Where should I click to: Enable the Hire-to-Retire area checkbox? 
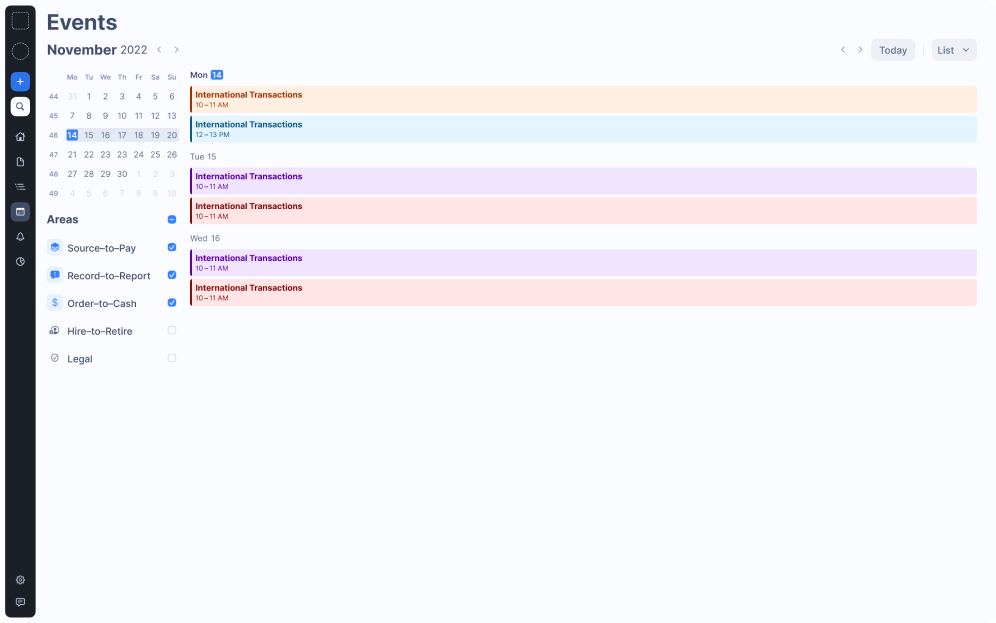tap(171, 330)
